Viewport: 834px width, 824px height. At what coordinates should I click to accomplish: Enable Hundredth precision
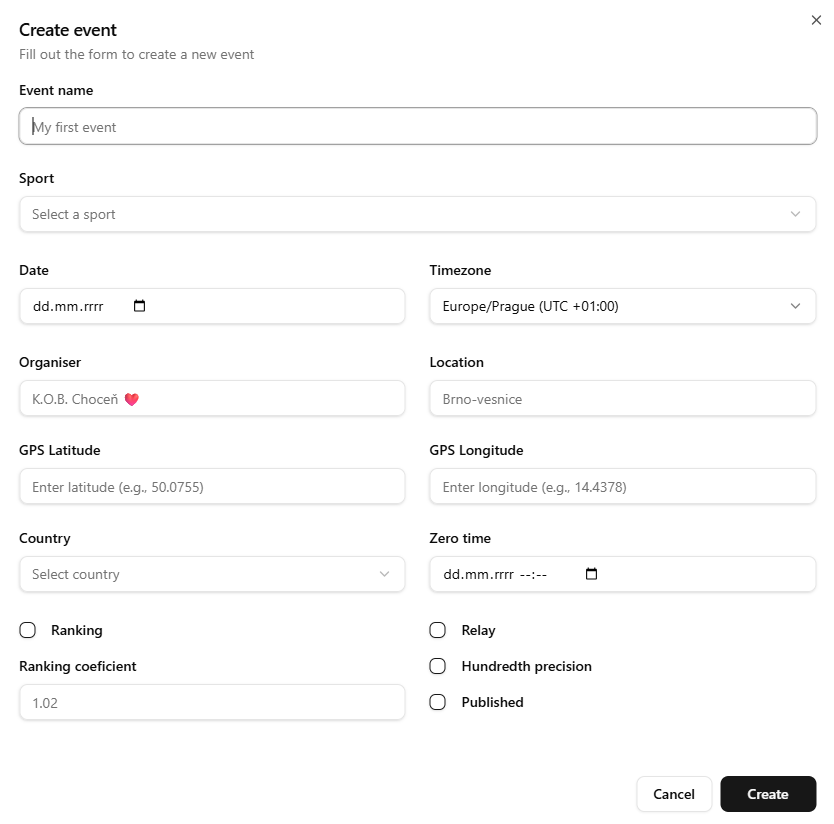click(x=437, y=666)
